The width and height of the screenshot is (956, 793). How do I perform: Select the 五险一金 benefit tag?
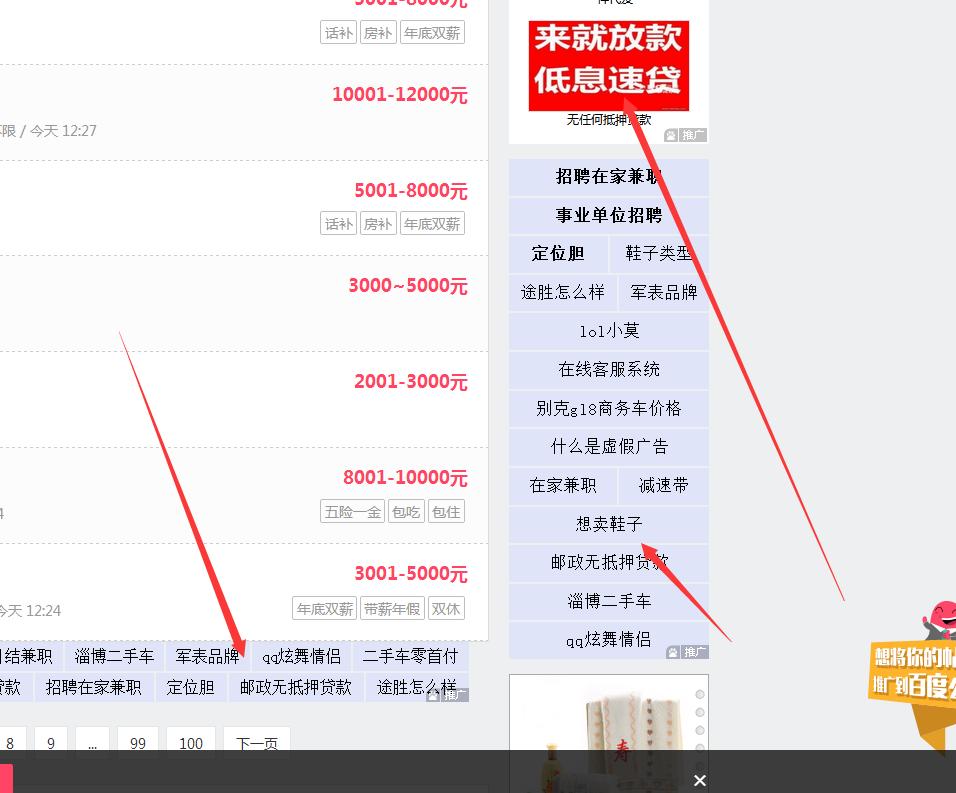pyautogui.click(x=352, y=511)
